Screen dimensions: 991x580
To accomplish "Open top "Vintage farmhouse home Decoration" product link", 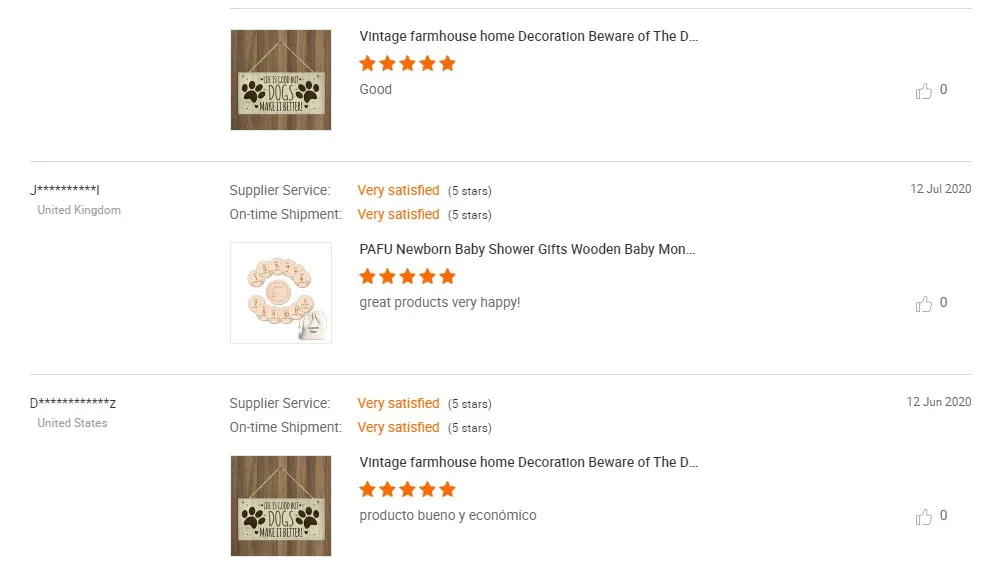I will pyautogui.click(x=529, y=37).
